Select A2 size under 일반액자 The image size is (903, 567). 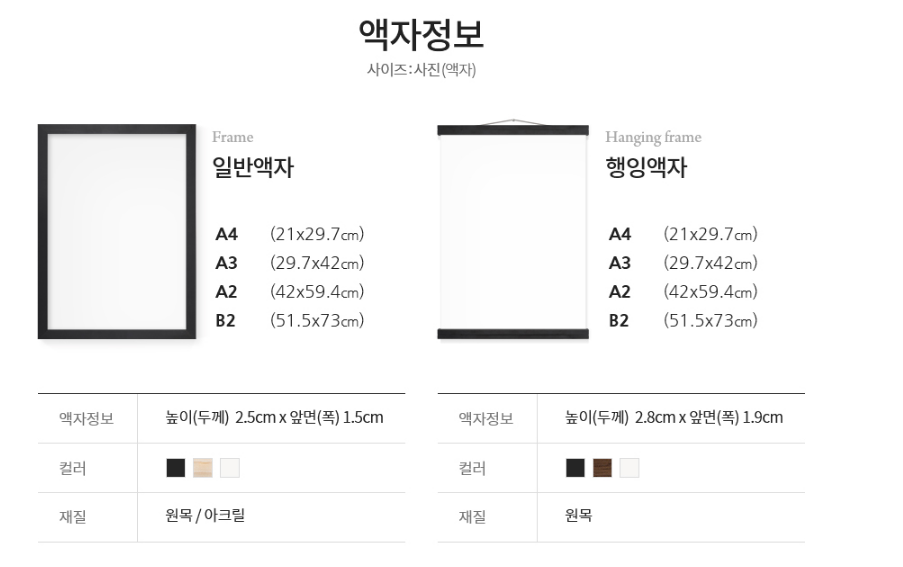[290, 292]
